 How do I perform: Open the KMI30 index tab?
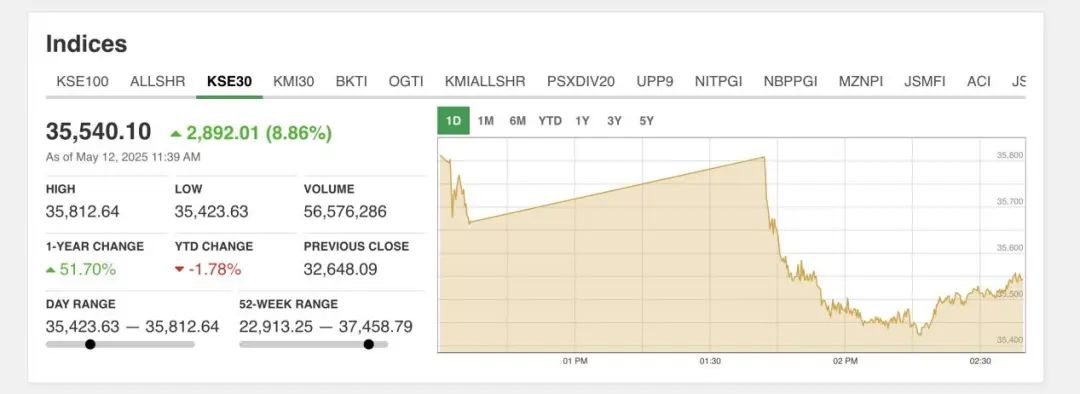[x=293, y=81]
